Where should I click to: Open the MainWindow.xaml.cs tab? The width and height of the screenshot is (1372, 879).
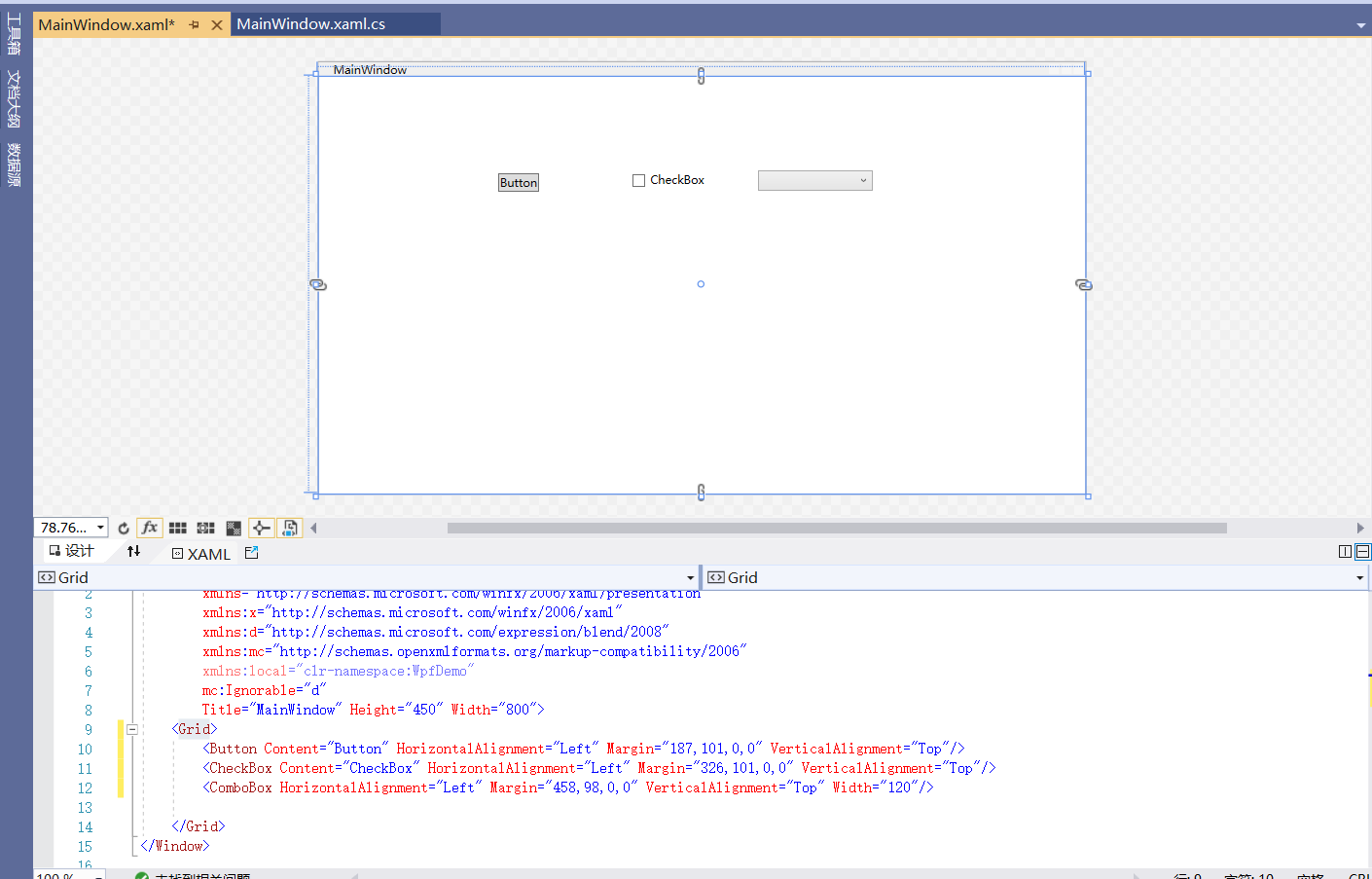(x=311, y=24)
